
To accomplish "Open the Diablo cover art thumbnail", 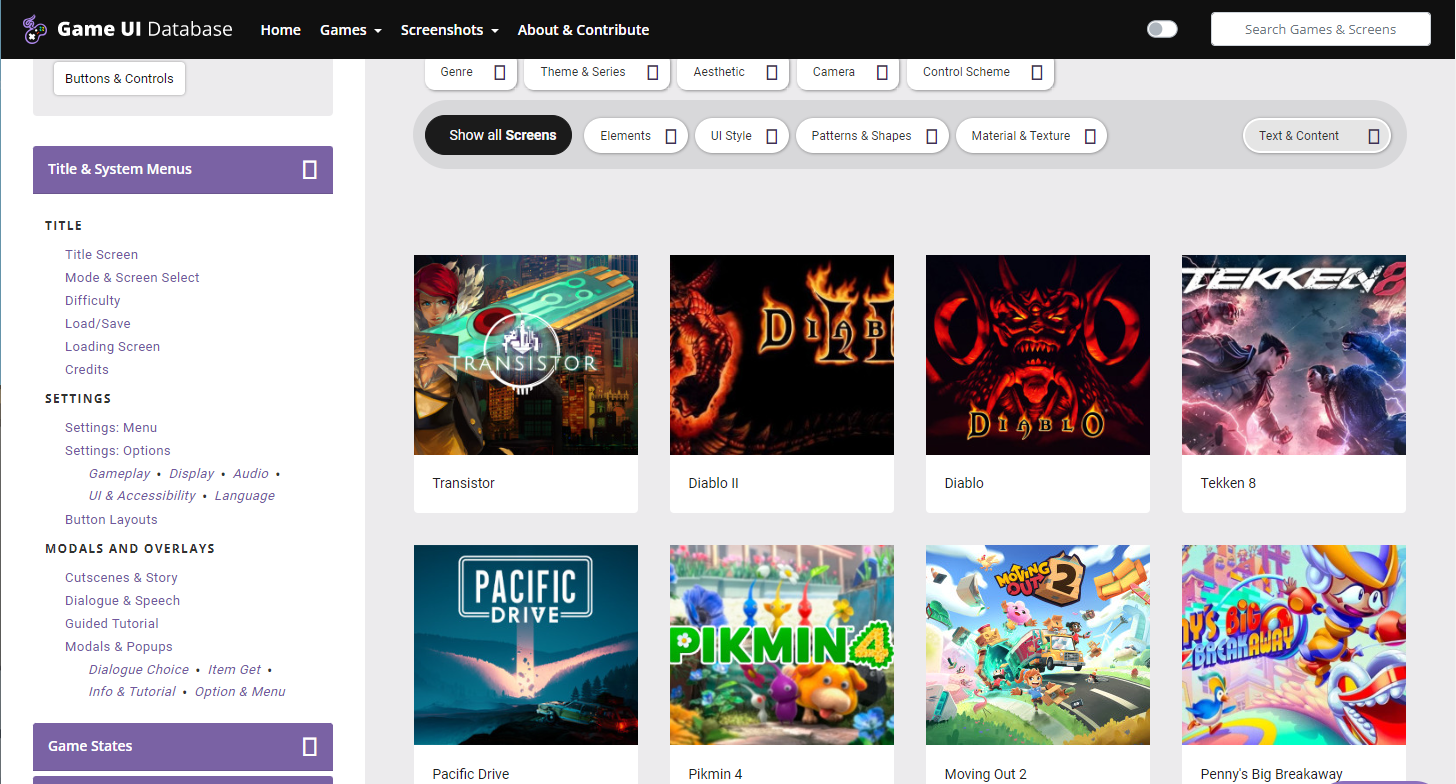I will 1038,355.
